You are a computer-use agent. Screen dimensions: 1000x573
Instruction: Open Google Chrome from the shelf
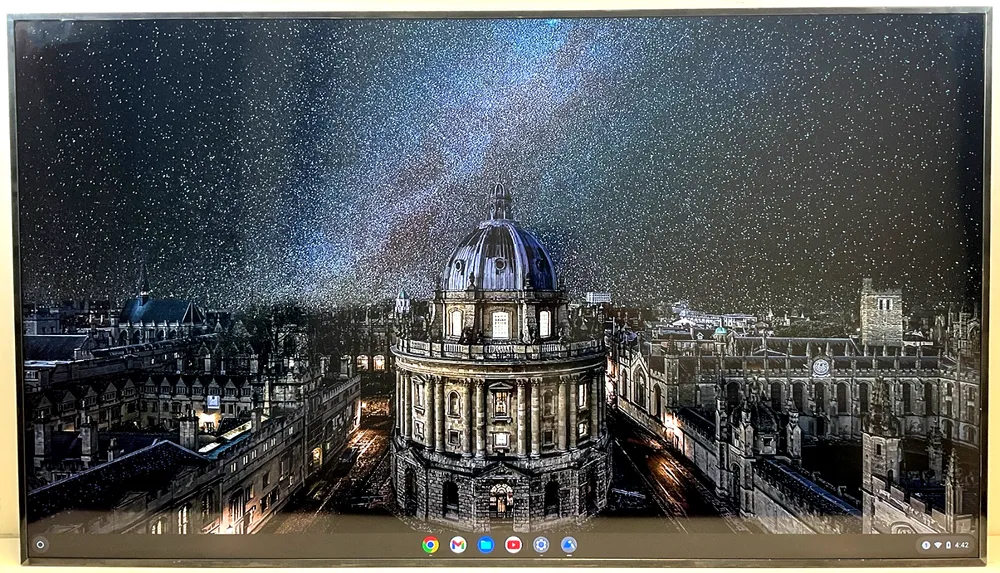(x=430, y=544)
